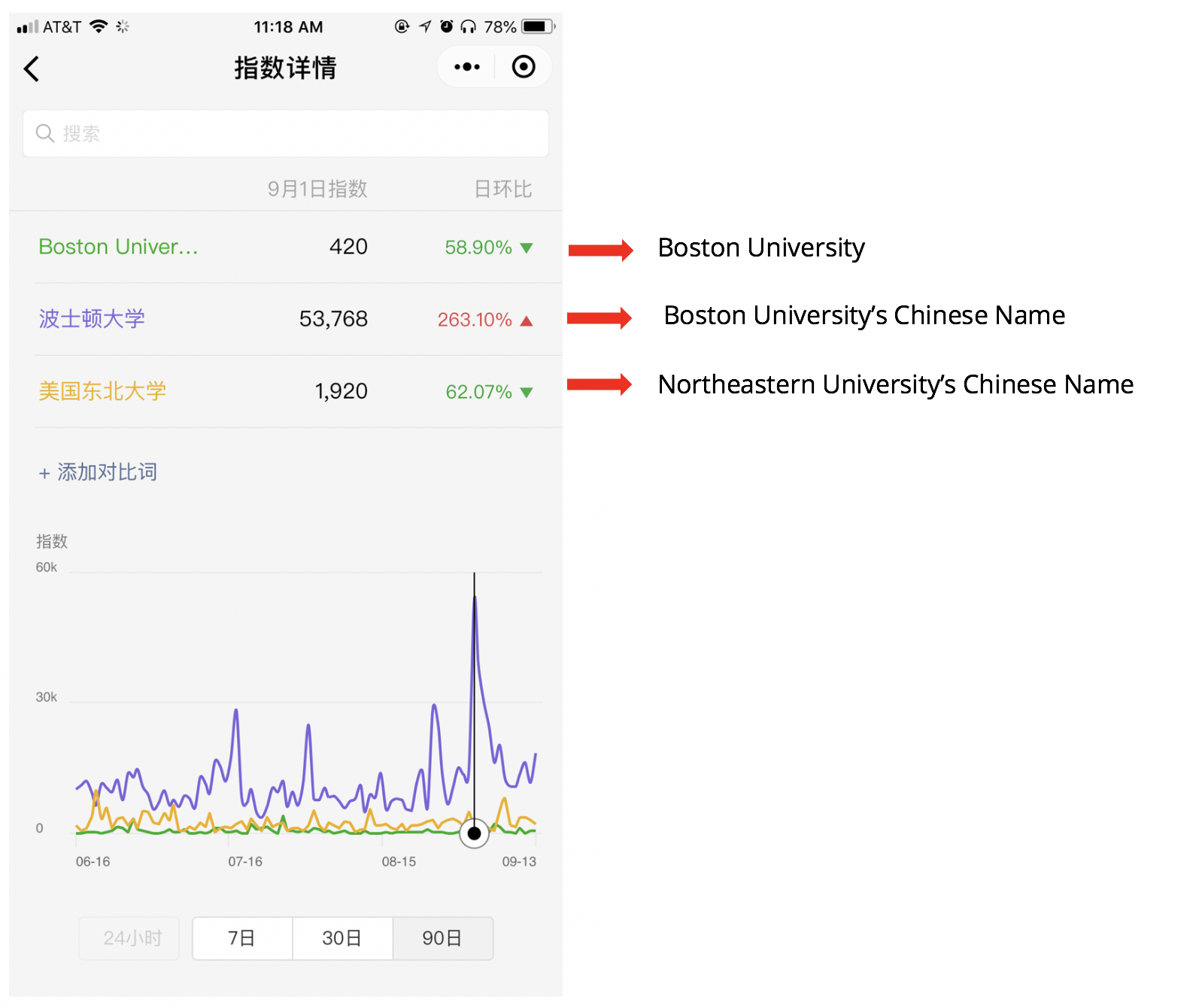Click the 30k axis label

(47, 697)
